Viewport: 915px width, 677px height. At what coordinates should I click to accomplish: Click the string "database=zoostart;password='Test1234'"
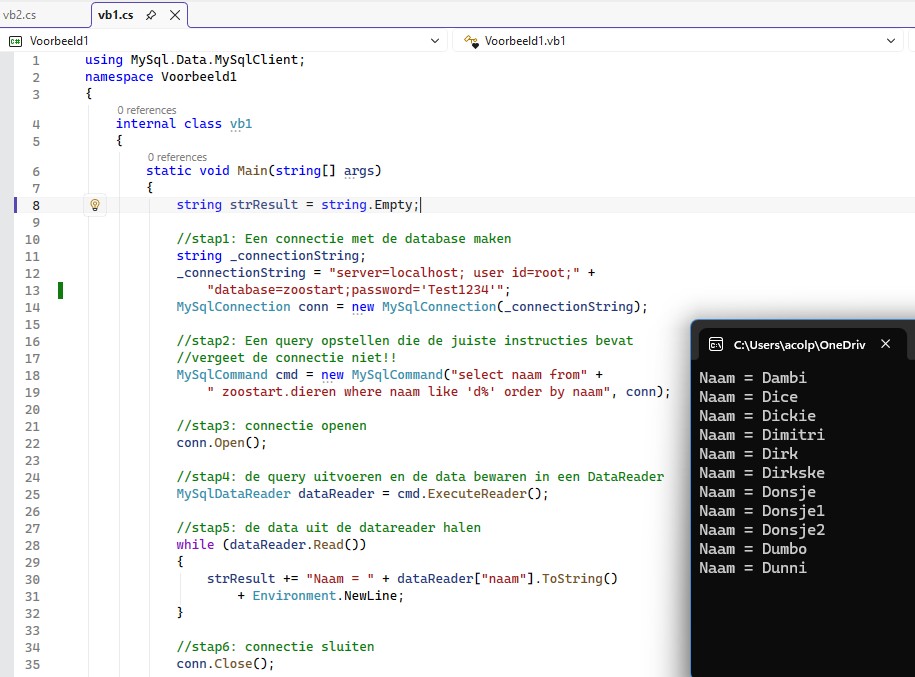355,289
